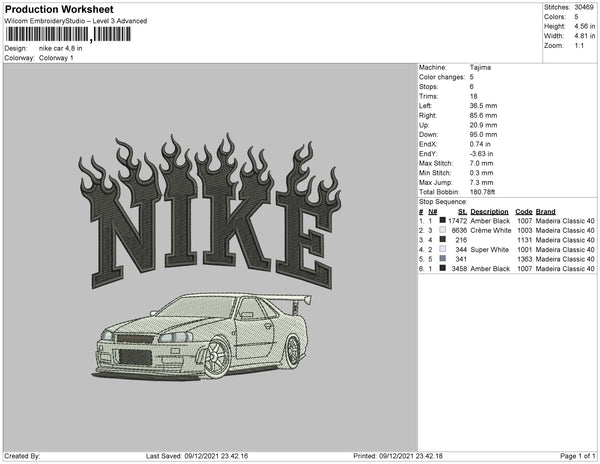The height and width of the screenshot is (464, 600).
Task: Click the 'Created By:' footer label
Action: click(22, 456)
